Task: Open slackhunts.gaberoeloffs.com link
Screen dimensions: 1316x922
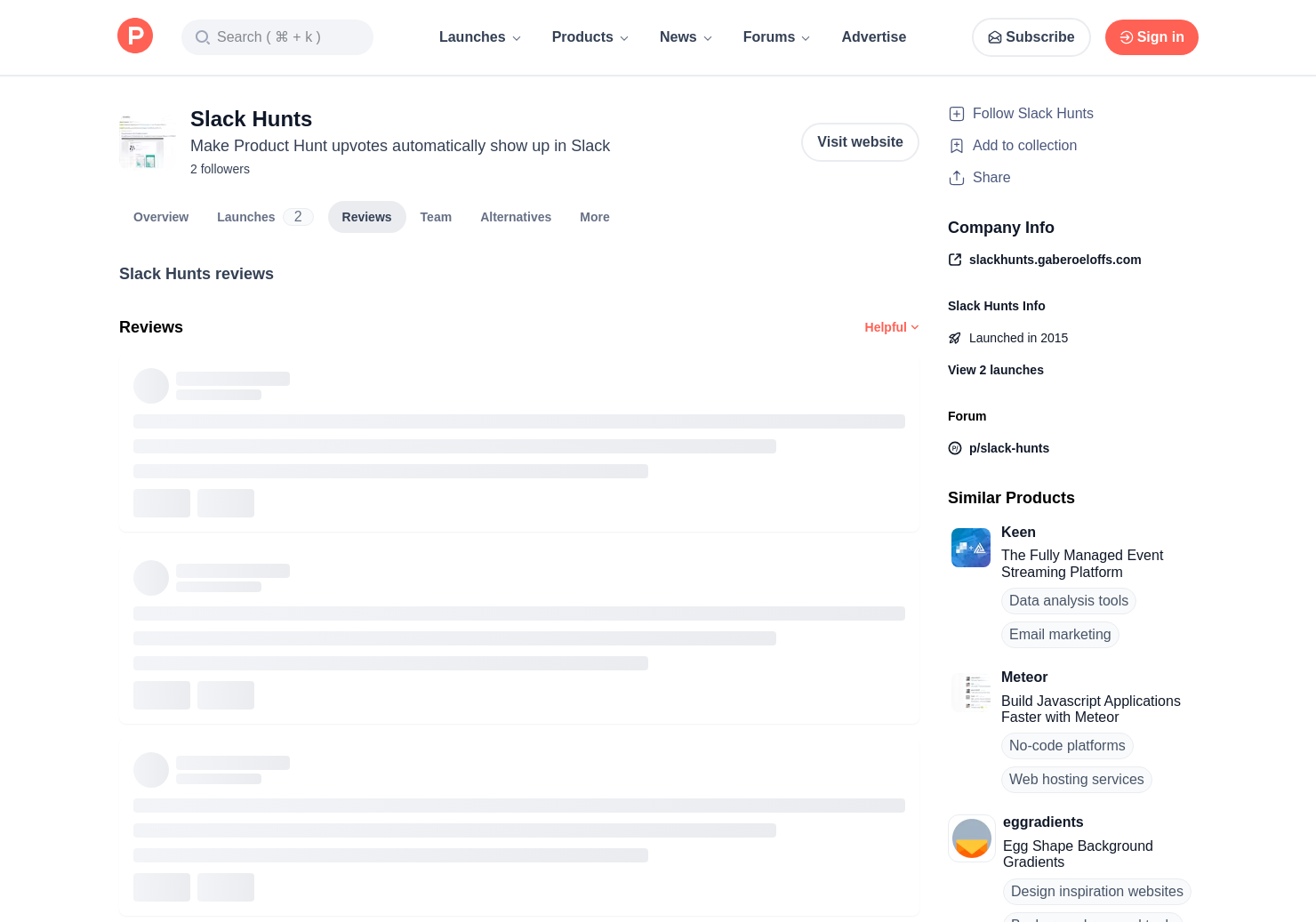Action: [1055, 260]
